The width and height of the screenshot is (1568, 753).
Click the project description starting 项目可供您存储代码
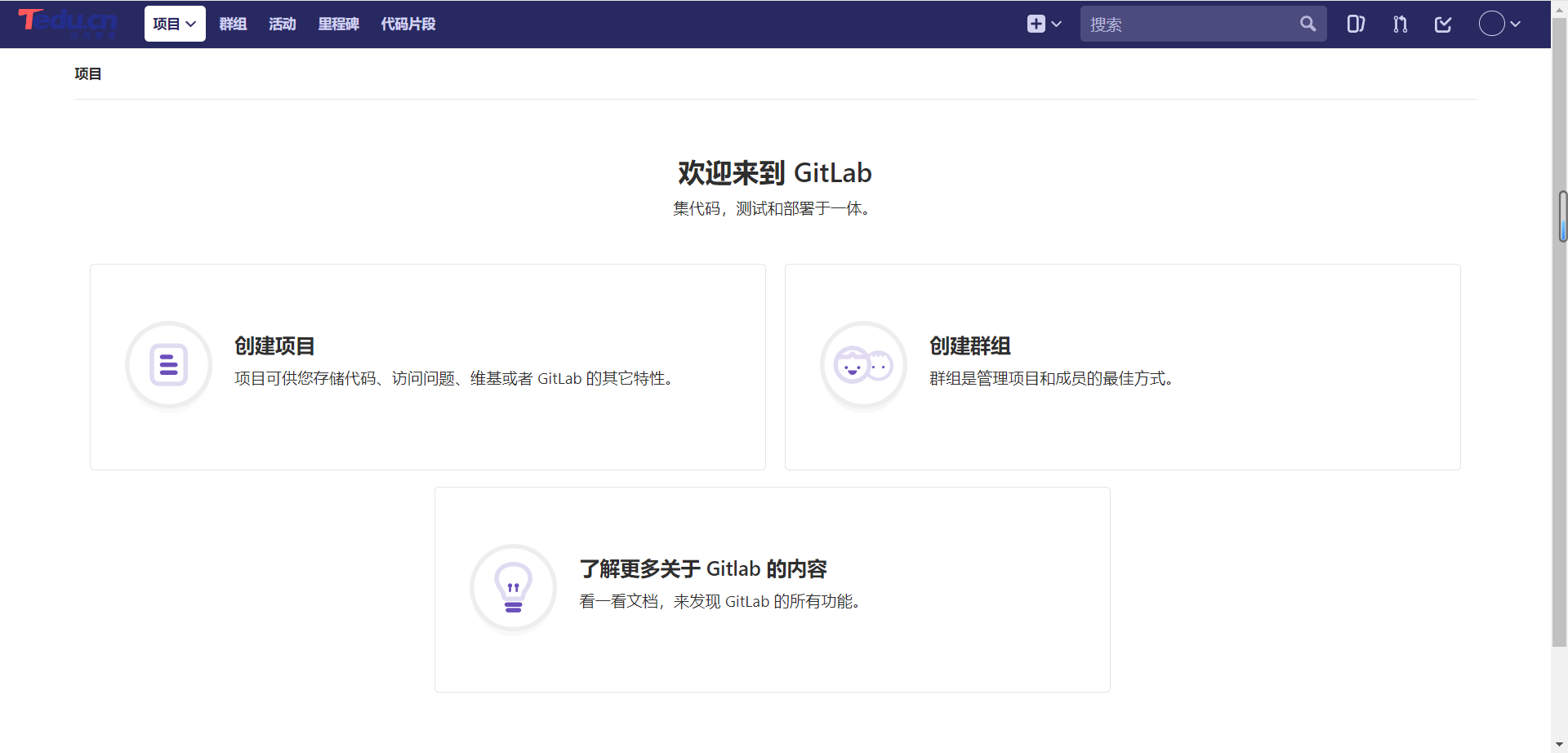[454, 378]
